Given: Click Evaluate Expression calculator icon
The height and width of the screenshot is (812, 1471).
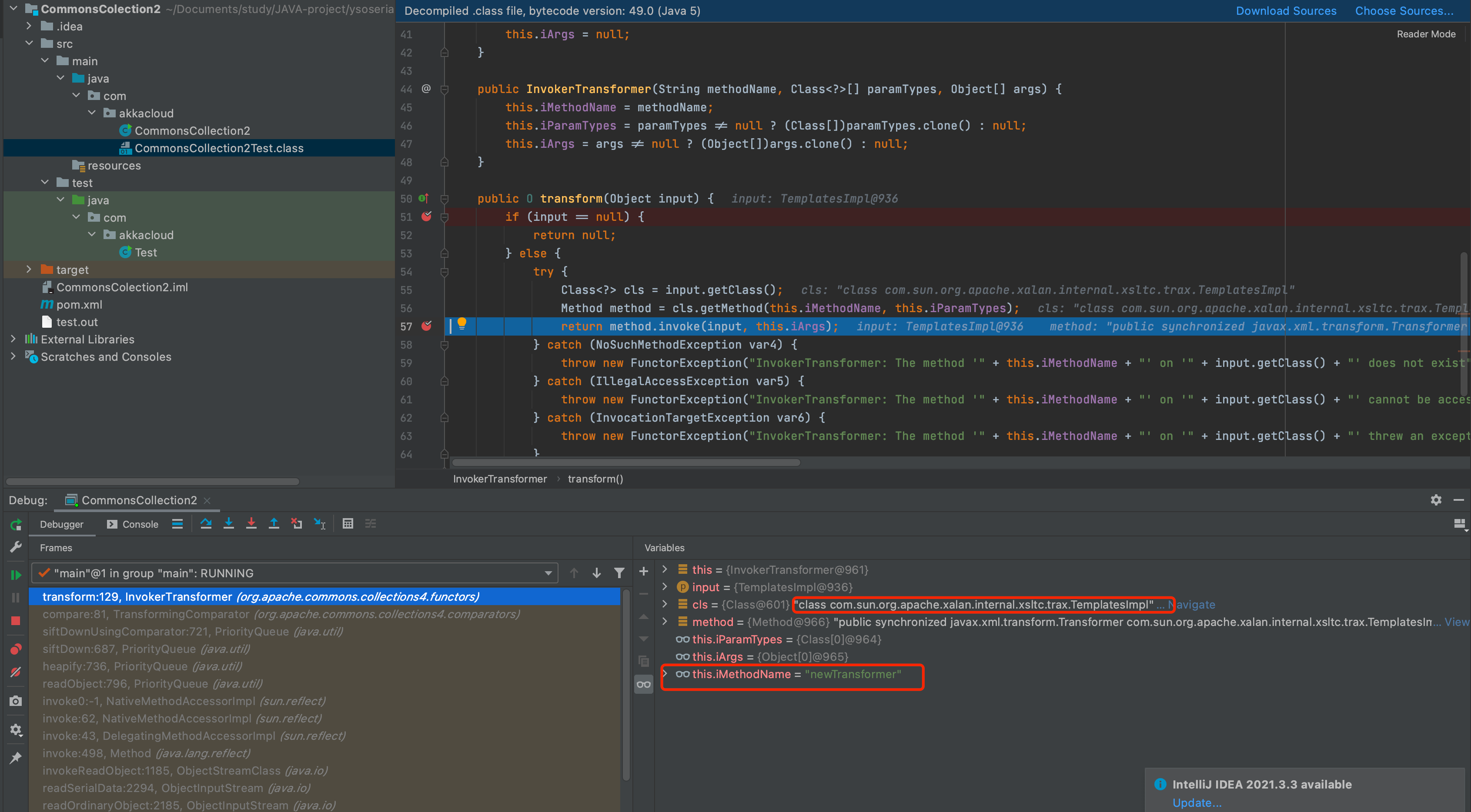Looking at the screenshot, I should pos(348,523).
